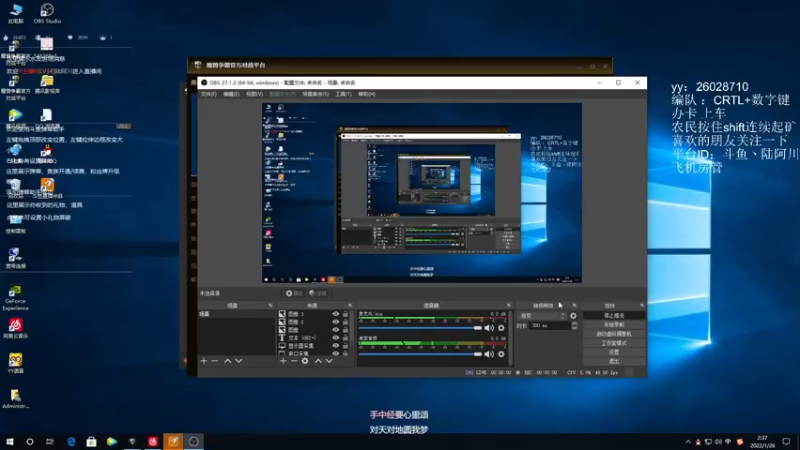The height and width of the screenshot is (450, 800).
Task: Click the transition duration 300 ms field
Action: 549,326
